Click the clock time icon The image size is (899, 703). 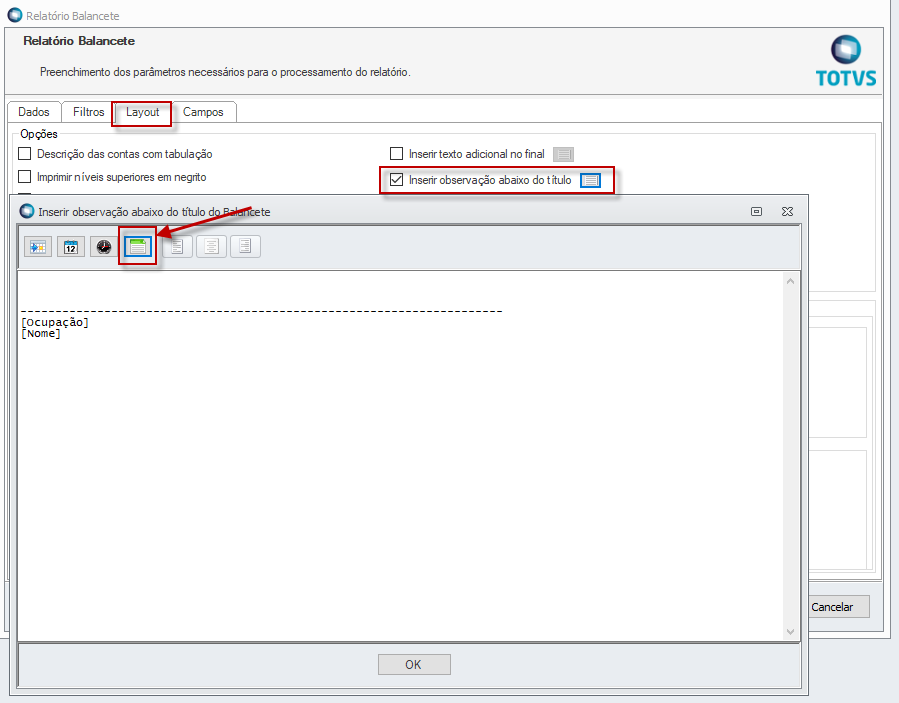[104, 247]
